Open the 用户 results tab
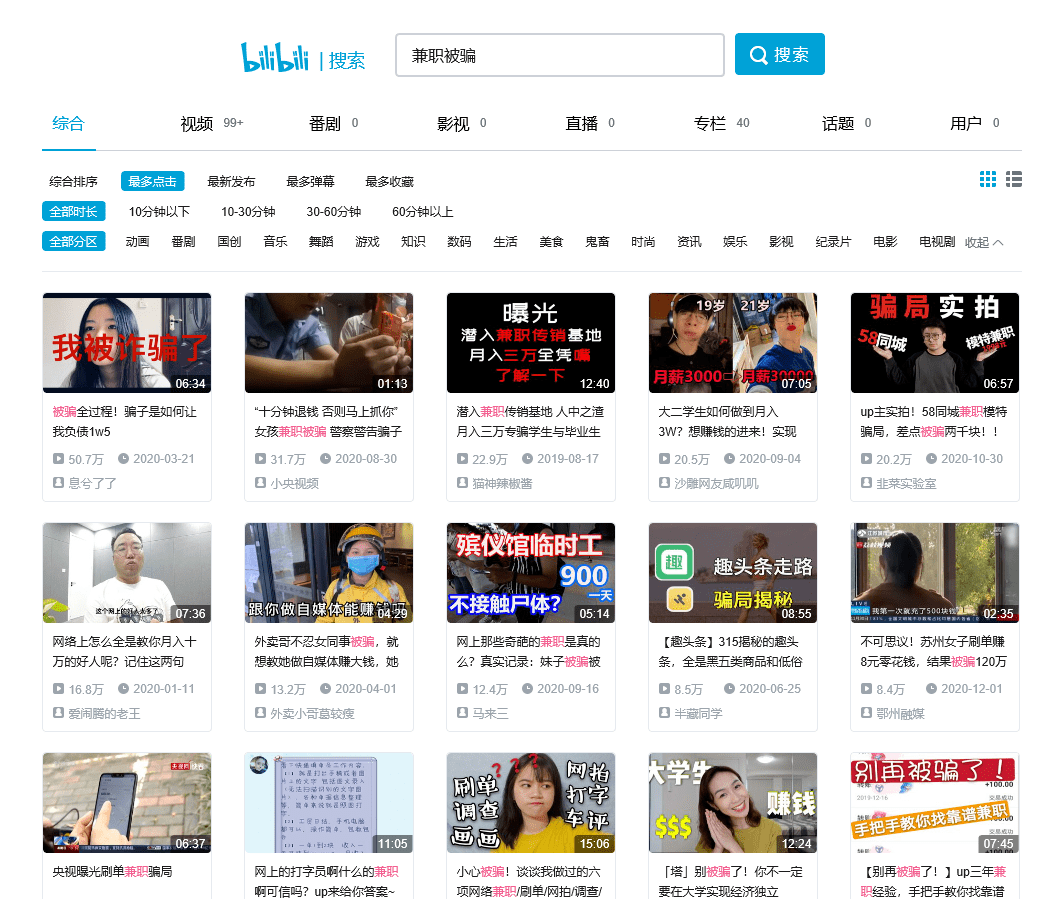1044x899 pixels. coord(975,123)
